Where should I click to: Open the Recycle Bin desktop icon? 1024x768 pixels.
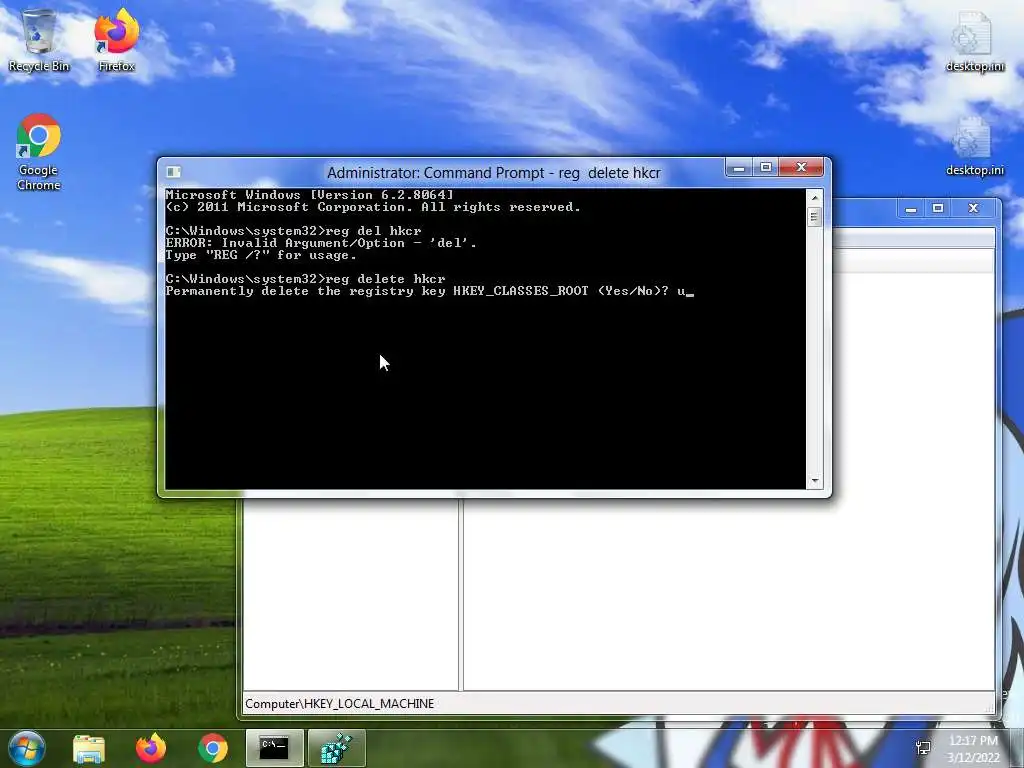pyautogui.click(x=39, y=40)
